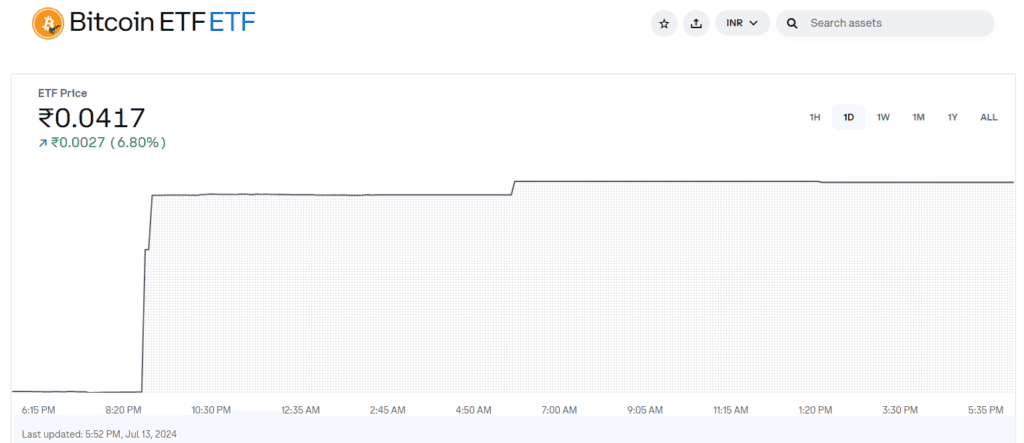View the 1Y price history
Screen dimensions: 1024x443
(953, 117)
